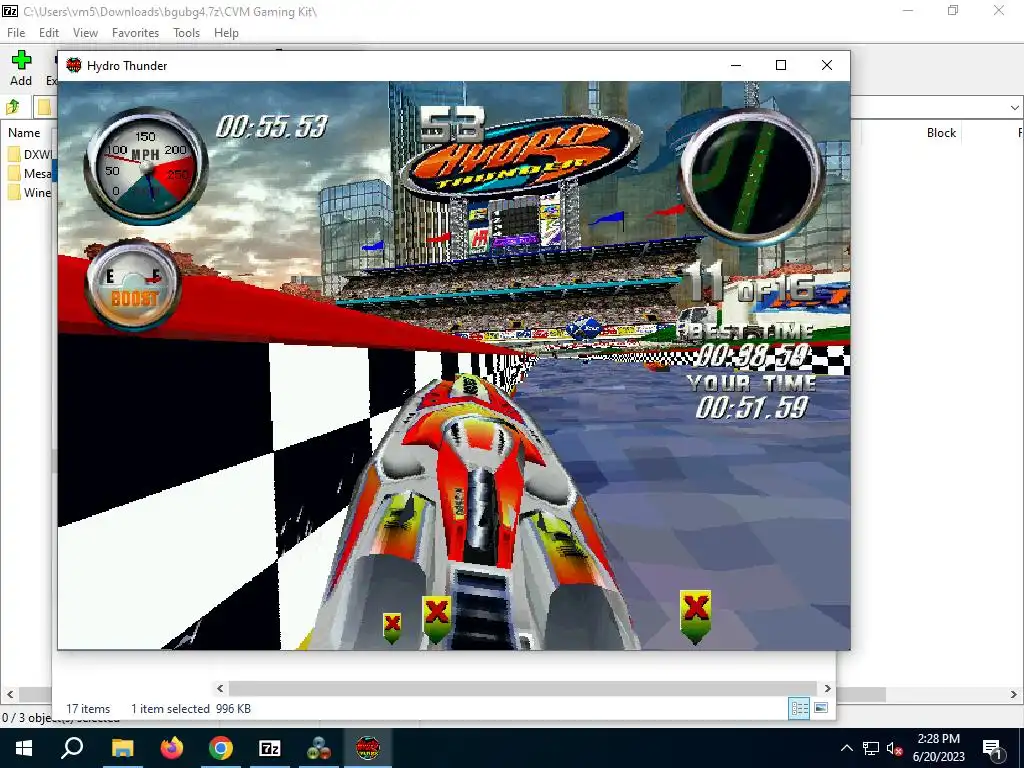Click the Hydro Thunder window title icon
The image size is (1024, 768).
click(x=74, y=65)
